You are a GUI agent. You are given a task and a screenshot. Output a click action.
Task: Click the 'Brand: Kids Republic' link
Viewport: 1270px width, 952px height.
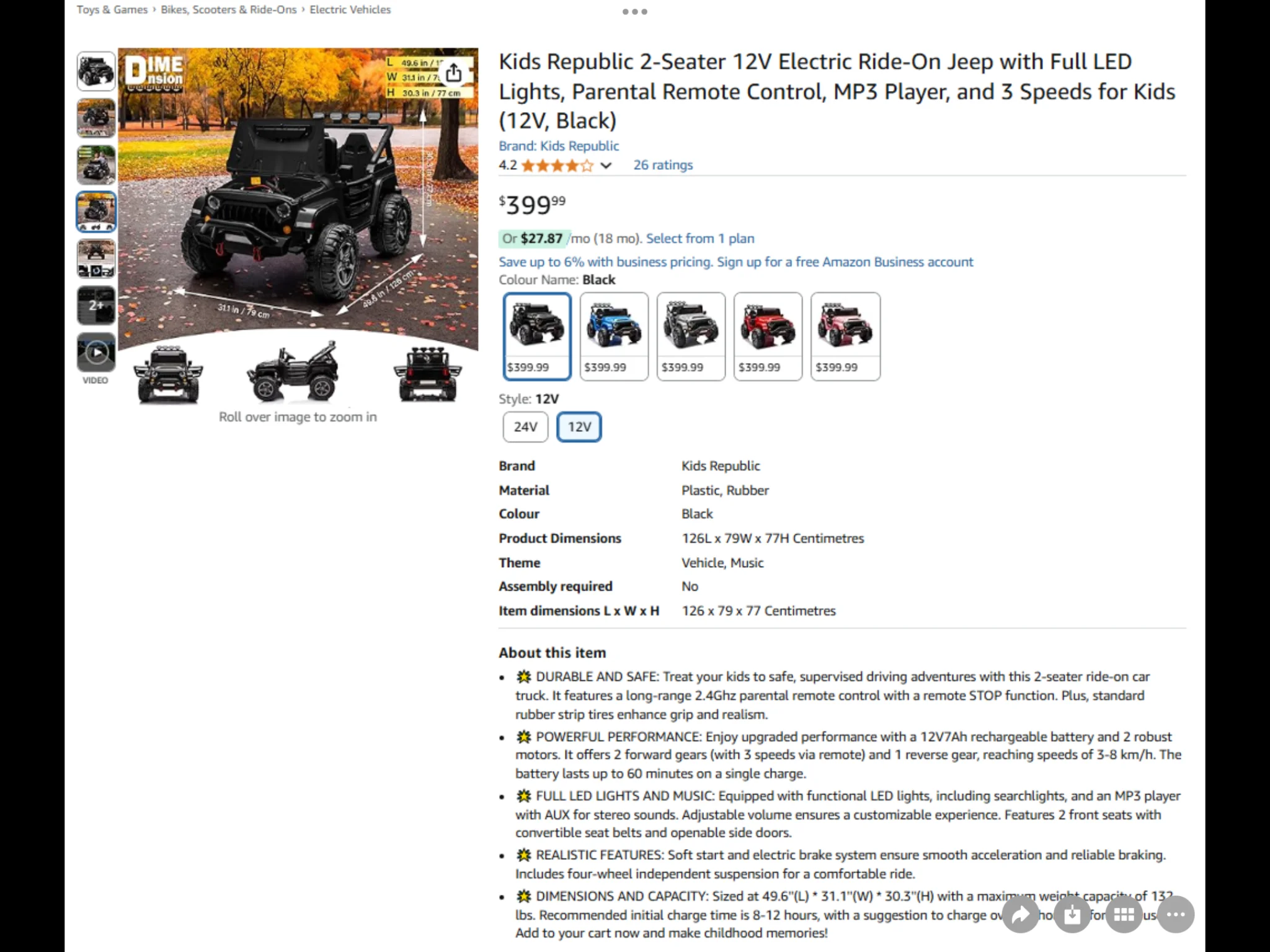tap(559, 146)
